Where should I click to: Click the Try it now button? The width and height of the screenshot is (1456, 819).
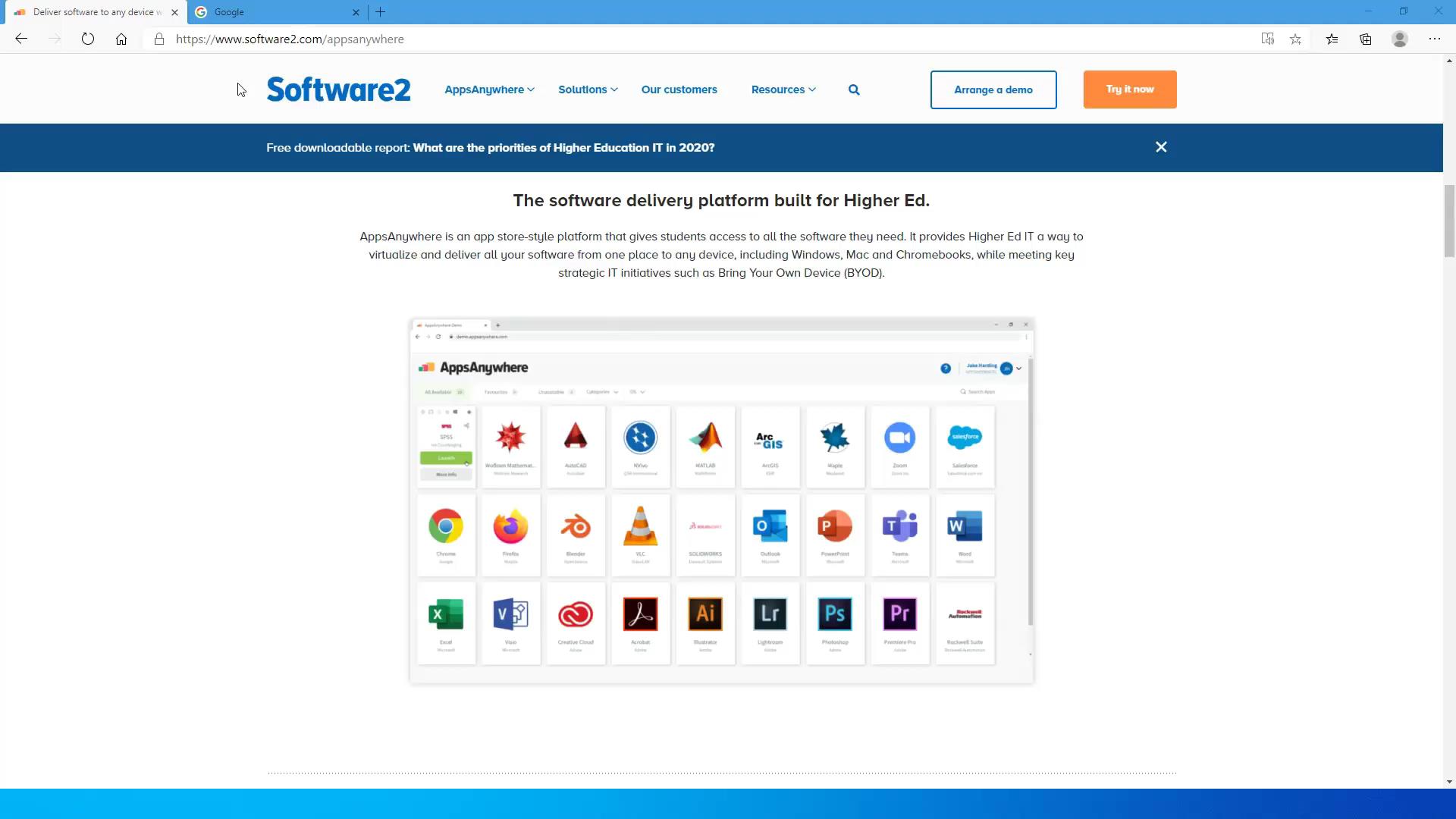pyautogui.click(x=1129, y=89)
